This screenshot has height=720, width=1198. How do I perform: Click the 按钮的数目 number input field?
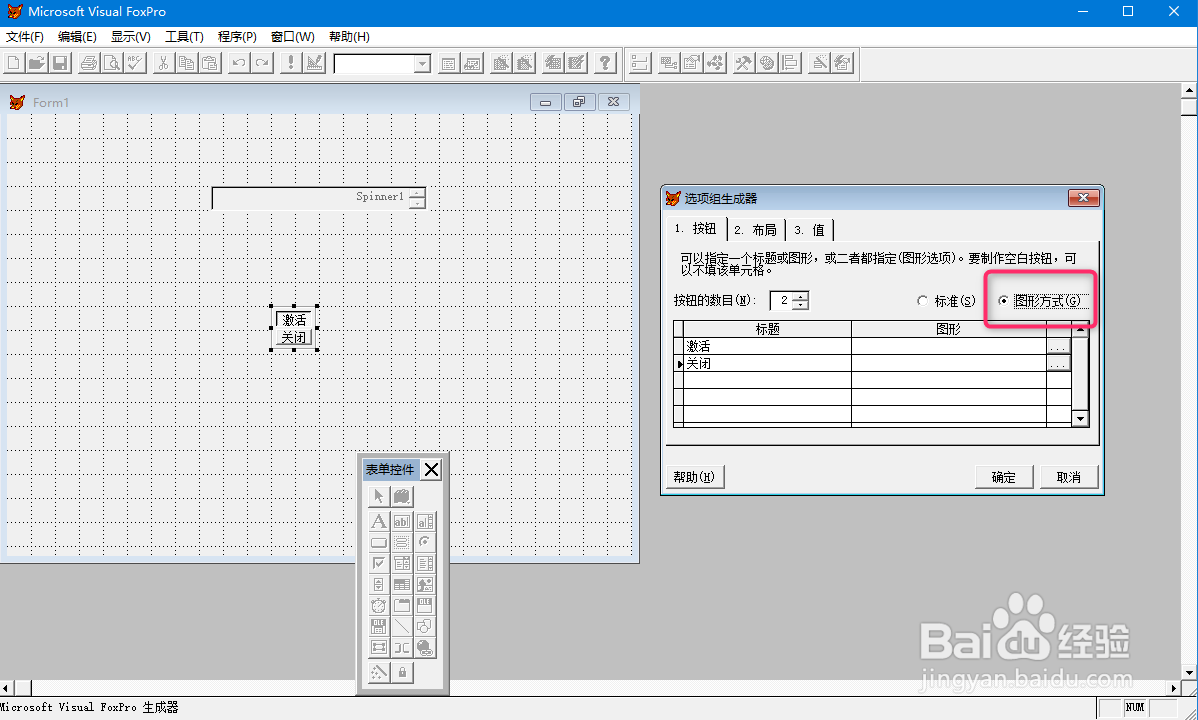pyautogui.click(x=782, y=301)
